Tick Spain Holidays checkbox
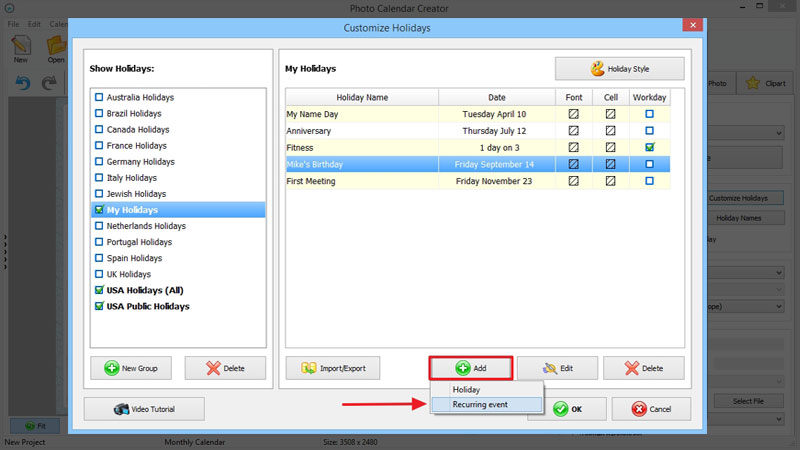This screenshot has height=450, width=800. point(99,258)
